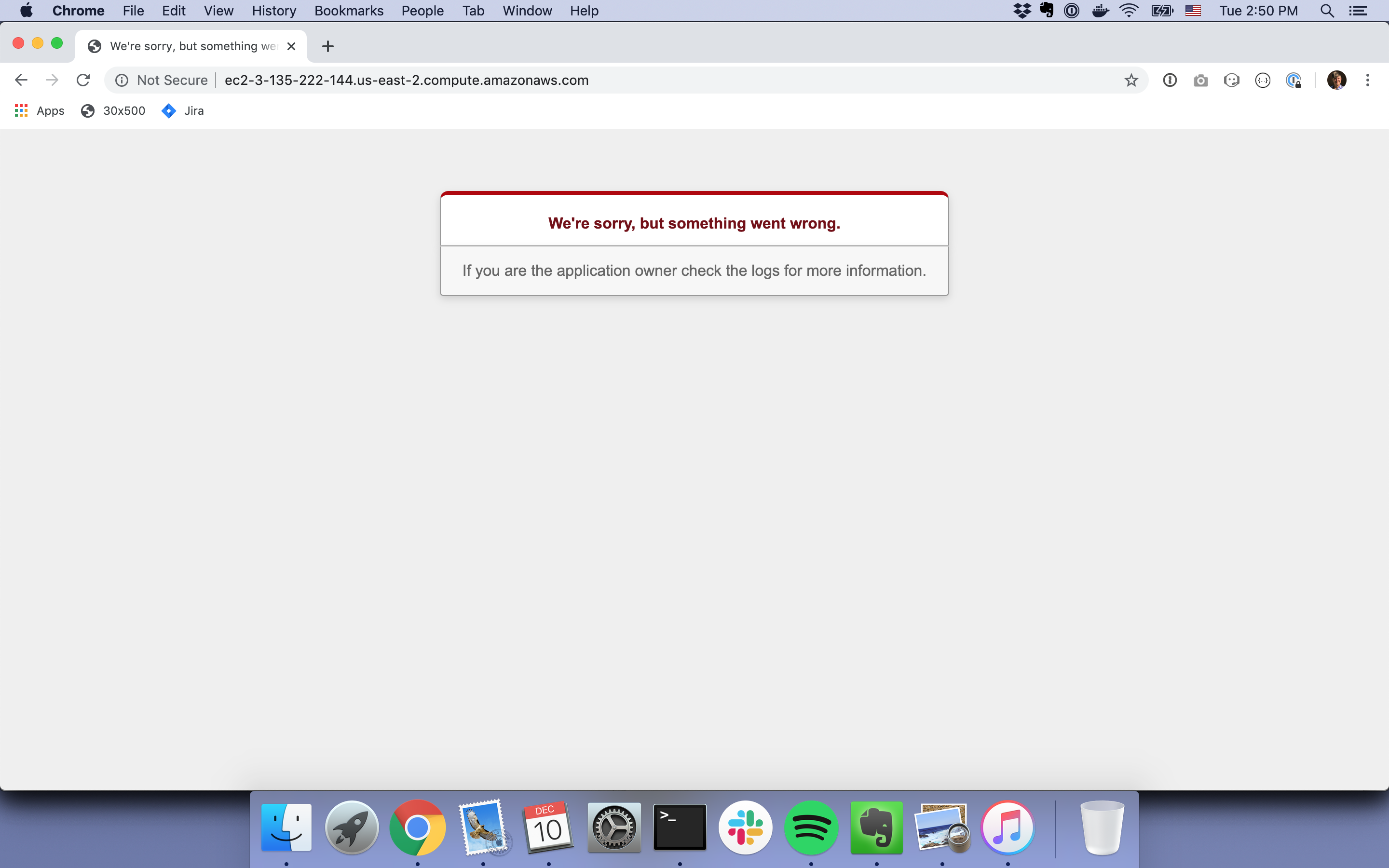Click the Docker whale menu bar icon

pos(1100,11)
